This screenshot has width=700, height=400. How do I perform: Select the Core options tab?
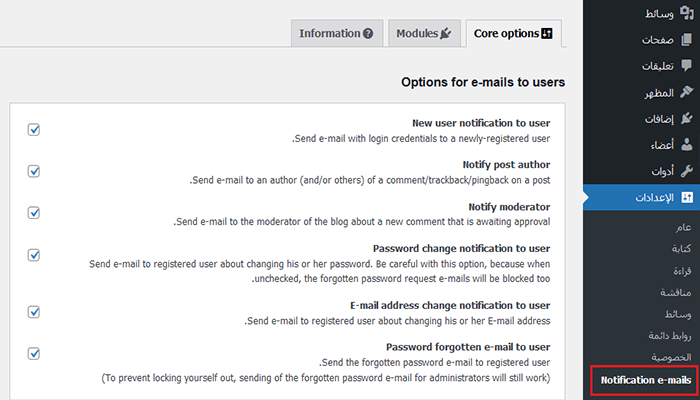coord(513,33)
